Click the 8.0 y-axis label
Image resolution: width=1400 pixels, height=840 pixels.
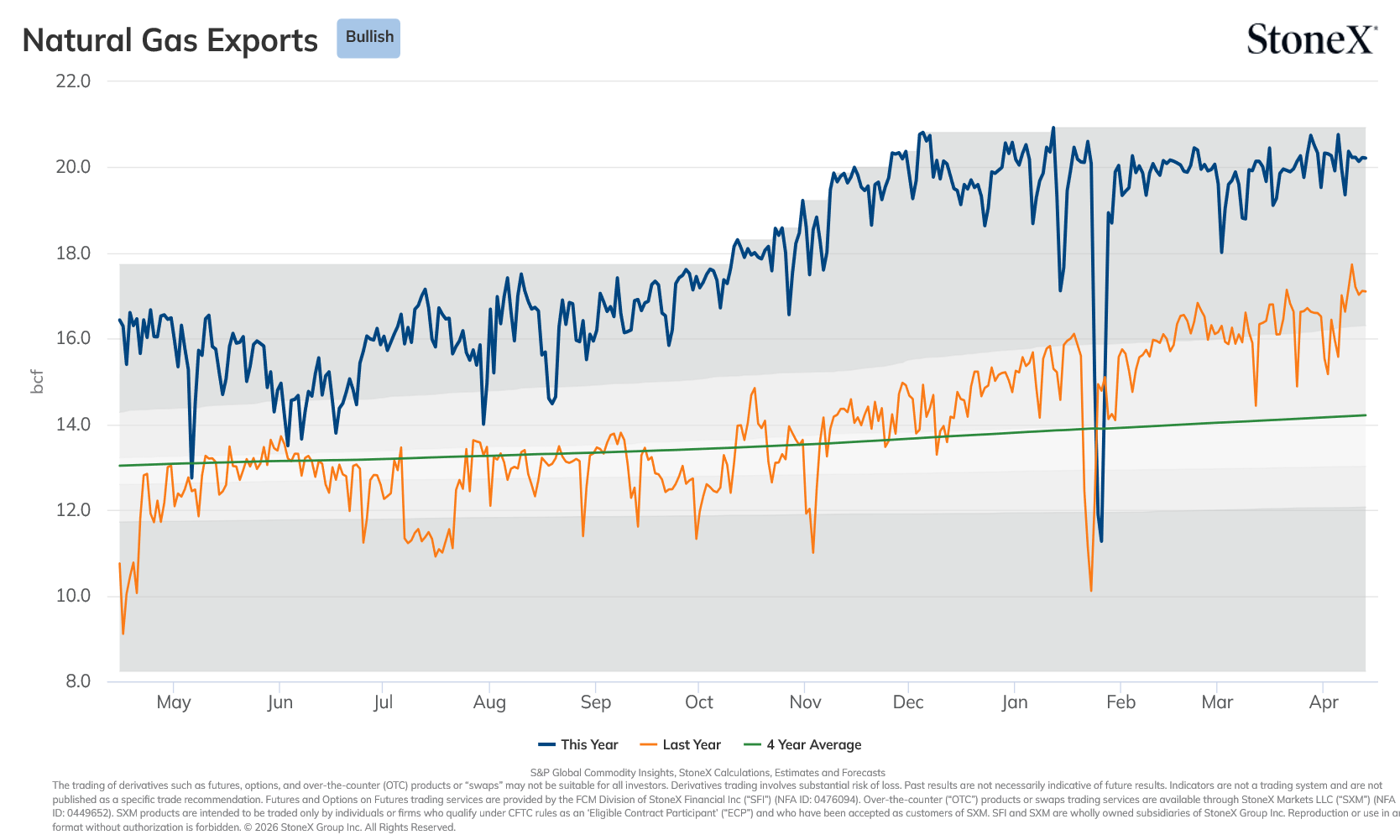click(x=78, y=681)
